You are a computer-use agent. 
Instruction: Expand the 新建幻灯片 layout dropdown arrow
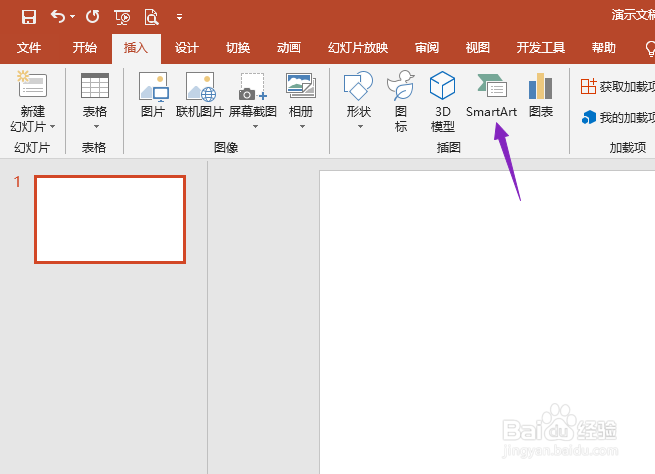[x=53, y=126]
